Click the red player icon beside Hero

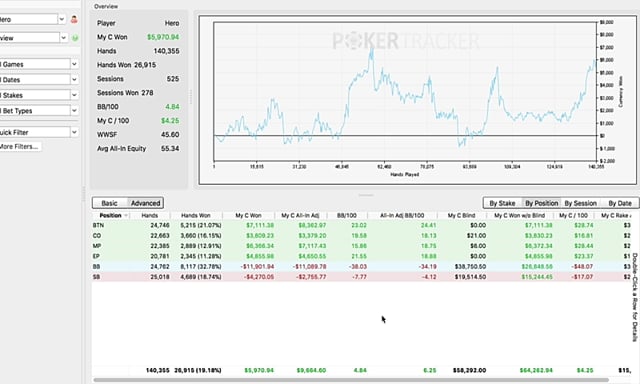[74, 19]
